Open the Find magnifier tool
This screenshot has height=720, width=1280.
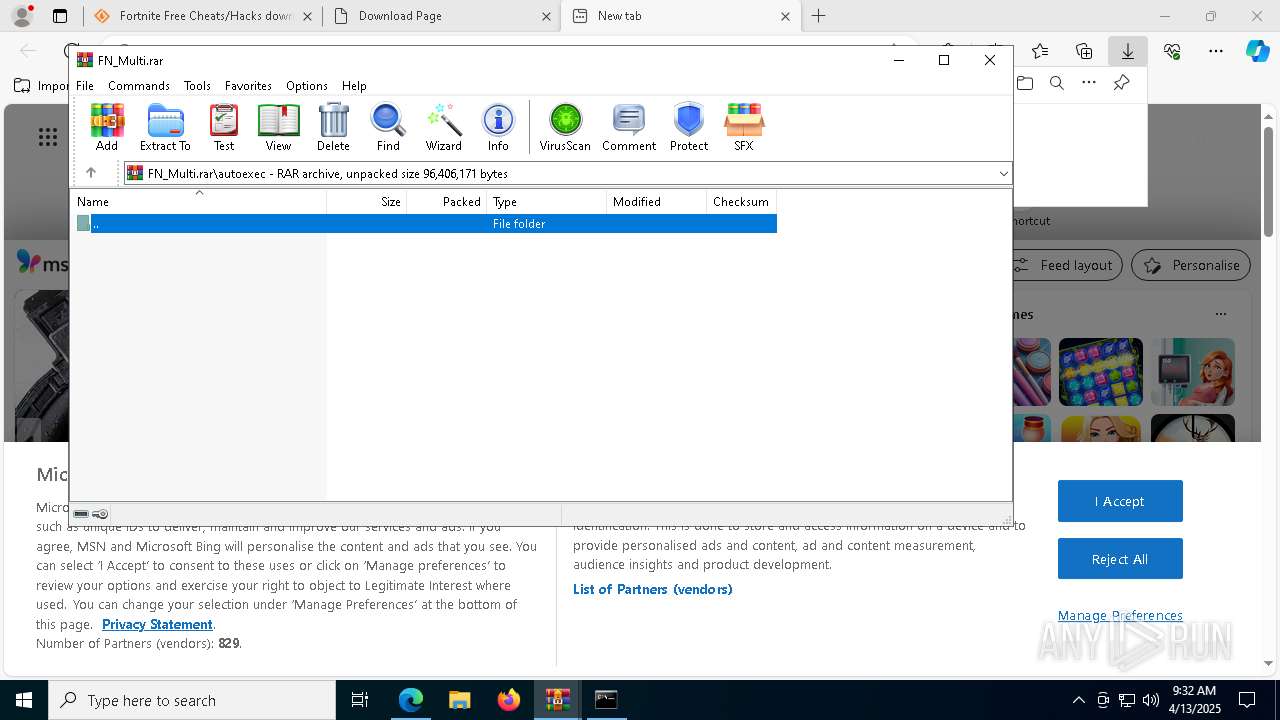(388, 127)
